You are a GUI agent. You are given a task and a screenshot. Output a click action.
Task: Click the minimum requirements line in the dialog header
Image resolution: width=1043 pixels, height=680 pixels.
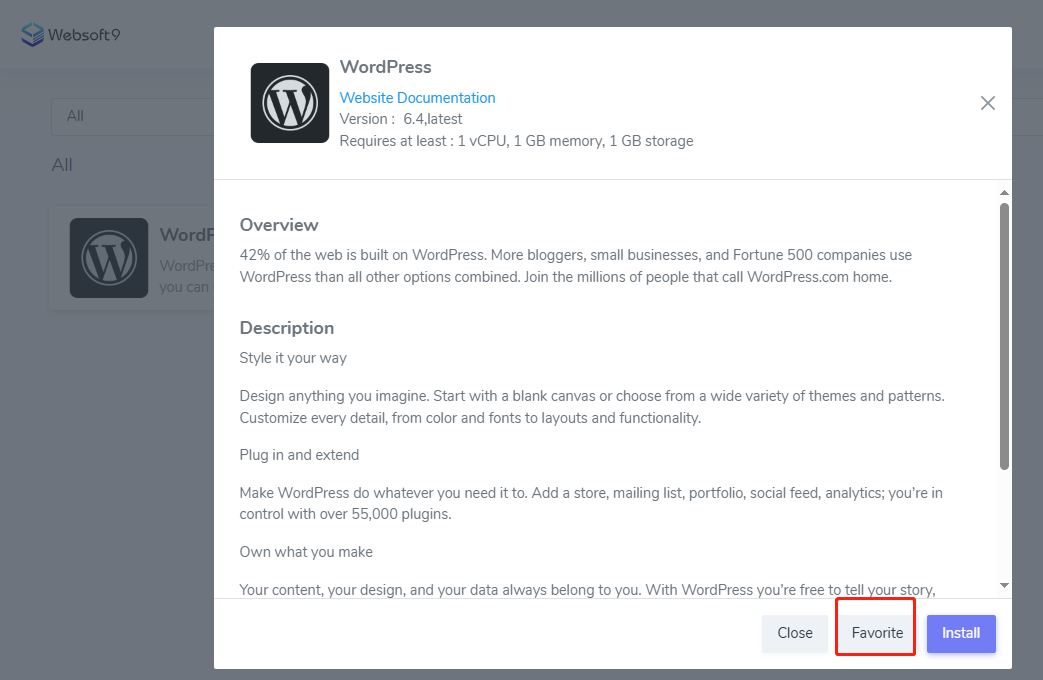(516, 141)
